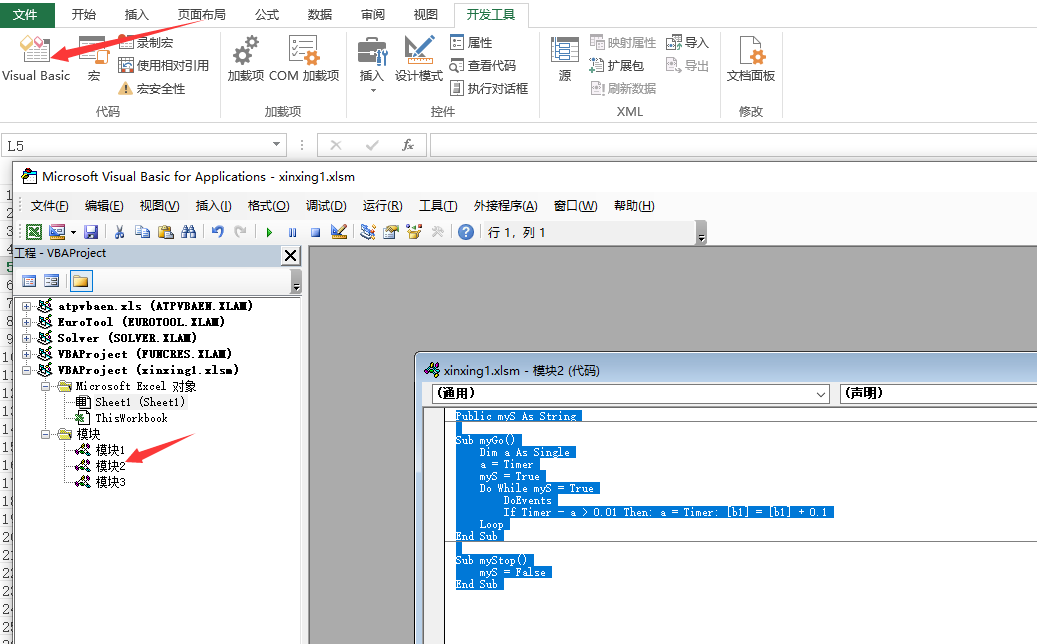The image size is (1037, 644).
Task: Open the Macros (宏) list
Action: click(x=93, y=60)
